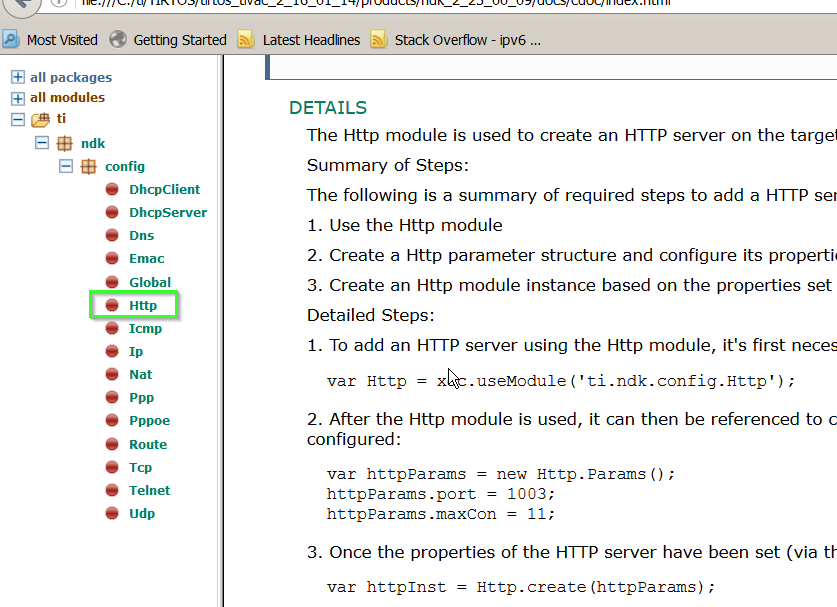Viewport: 837px width, 607px height.
Task: Click the Ppp module red icon
Action: [x=112, y=397]
